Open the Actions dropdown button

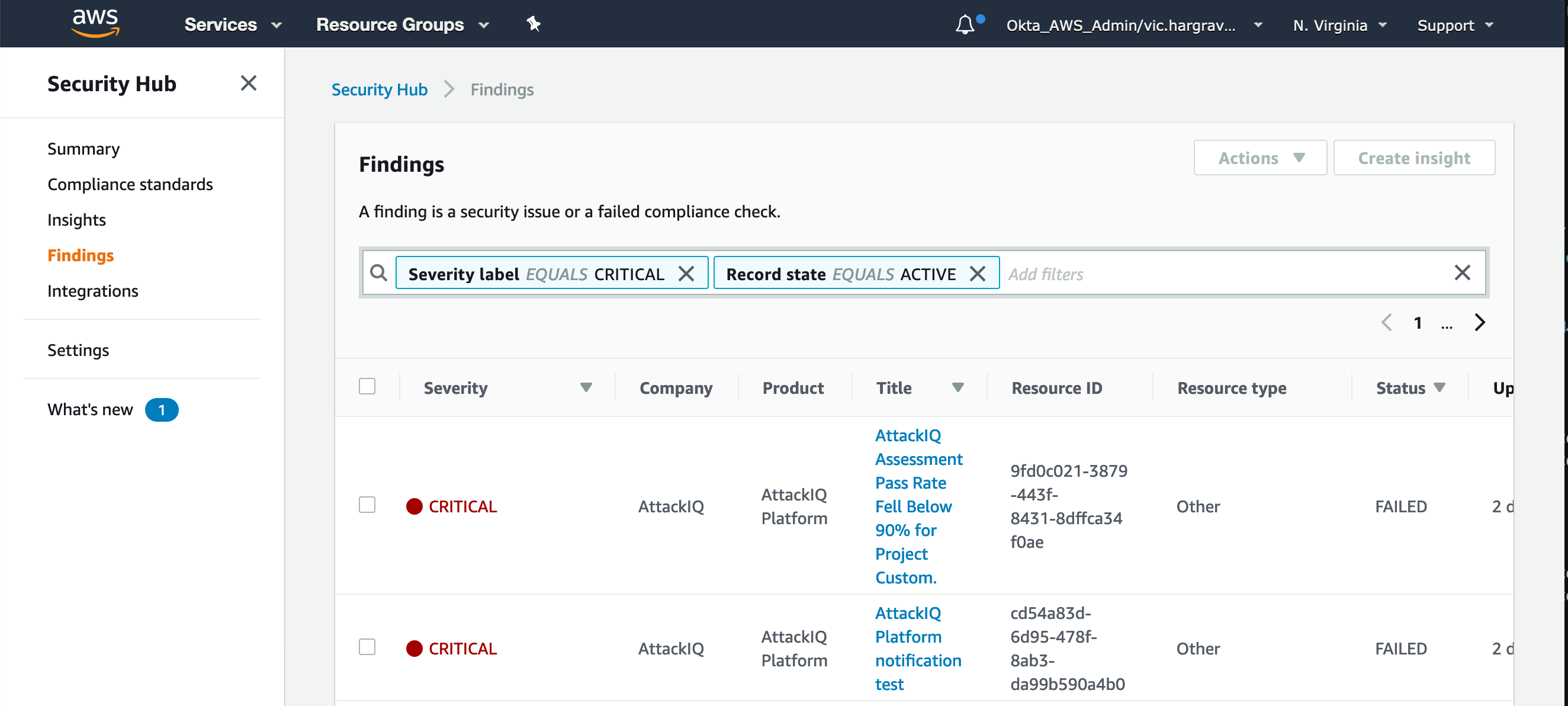[1260, 158]
